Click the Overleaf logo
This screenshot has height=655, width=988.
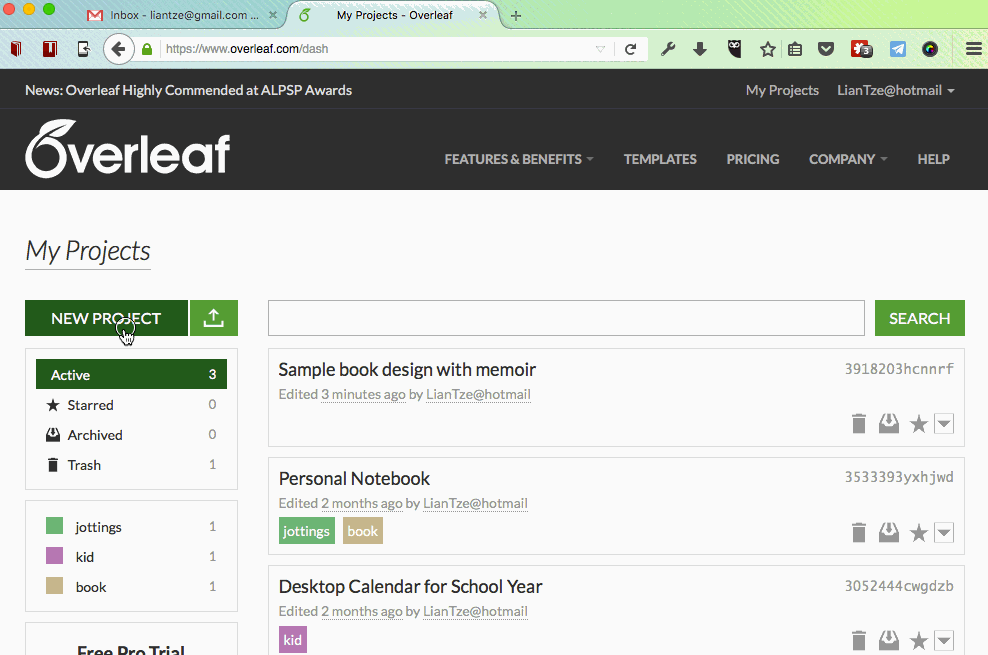[127, 149]
